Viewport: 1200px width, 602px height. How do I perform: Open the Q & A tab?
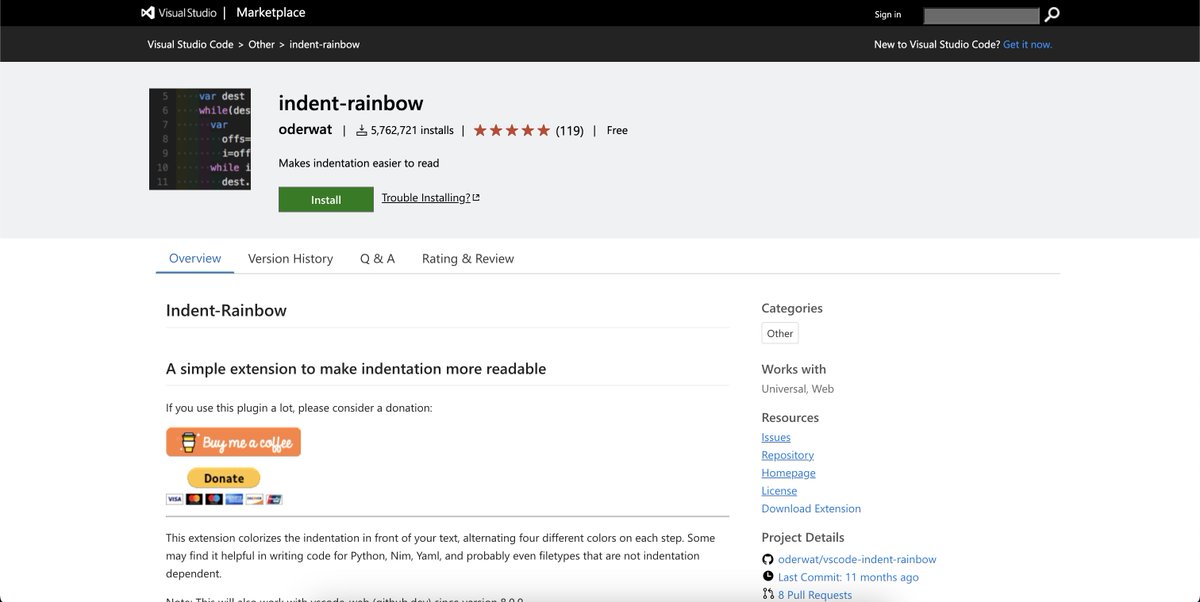point(376,258)
